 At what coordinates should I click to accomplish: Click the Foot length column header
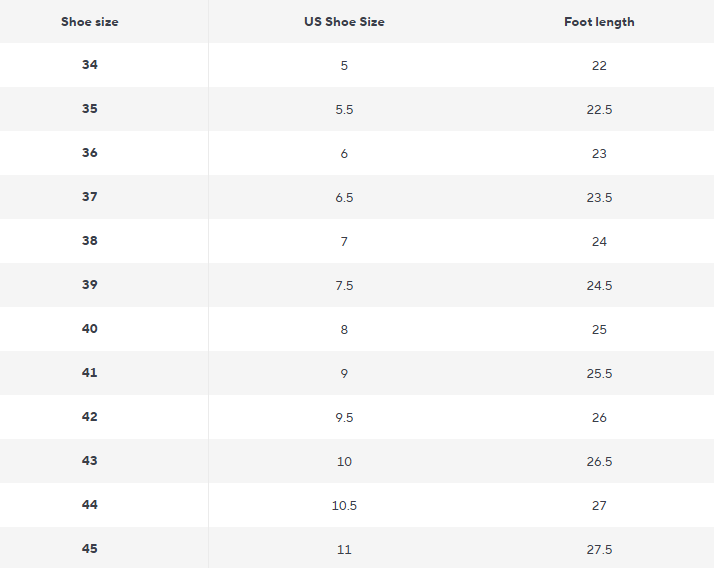point(599,22)
